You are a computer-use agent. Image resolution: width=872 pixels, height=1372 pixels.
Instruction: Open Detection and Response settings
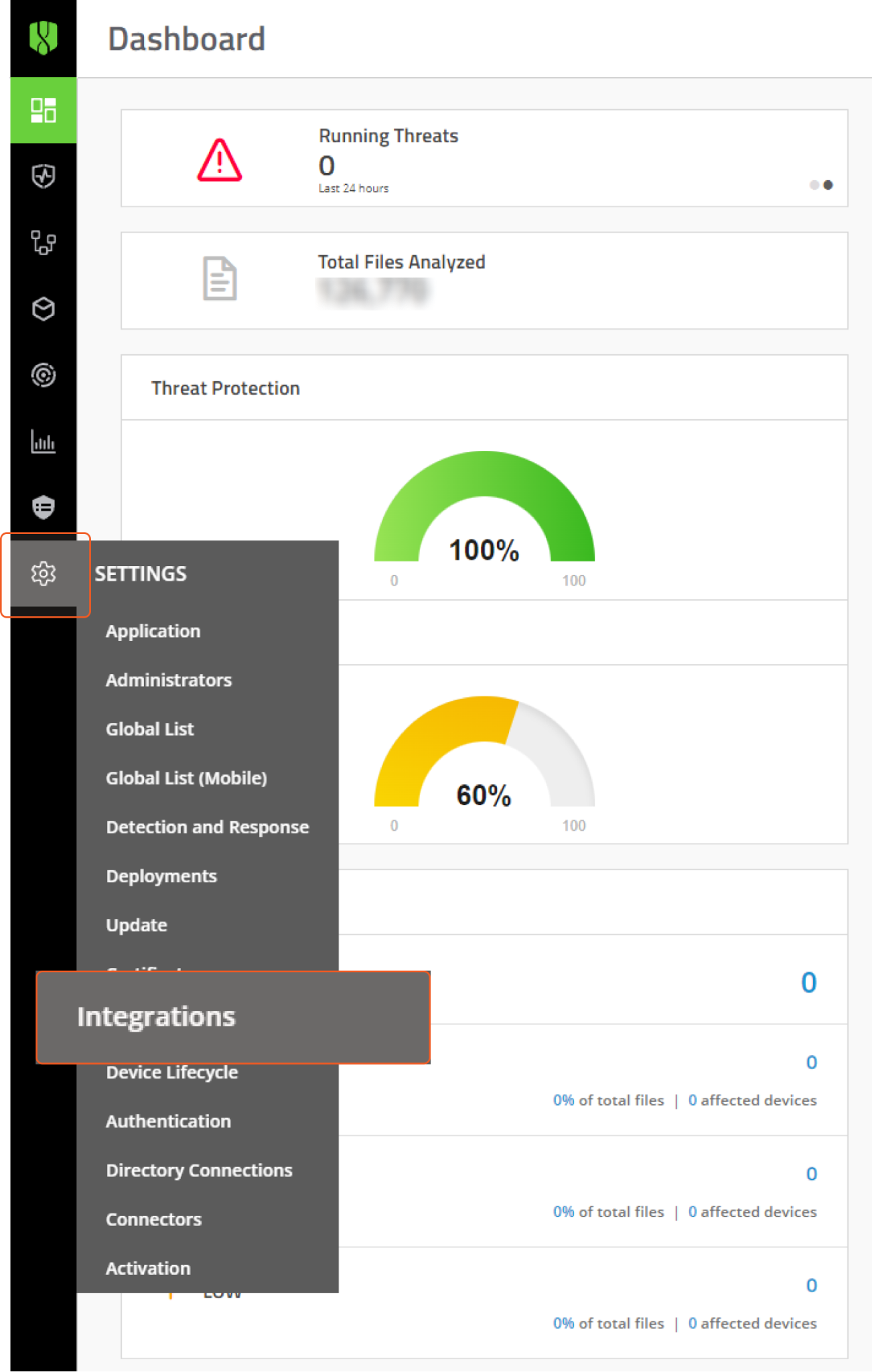pos(207,827)
